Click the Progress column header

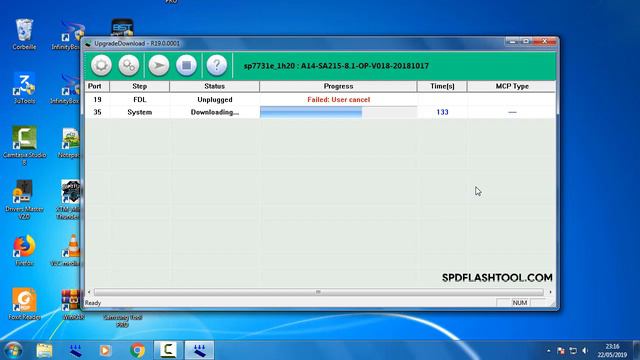point(338,86)
